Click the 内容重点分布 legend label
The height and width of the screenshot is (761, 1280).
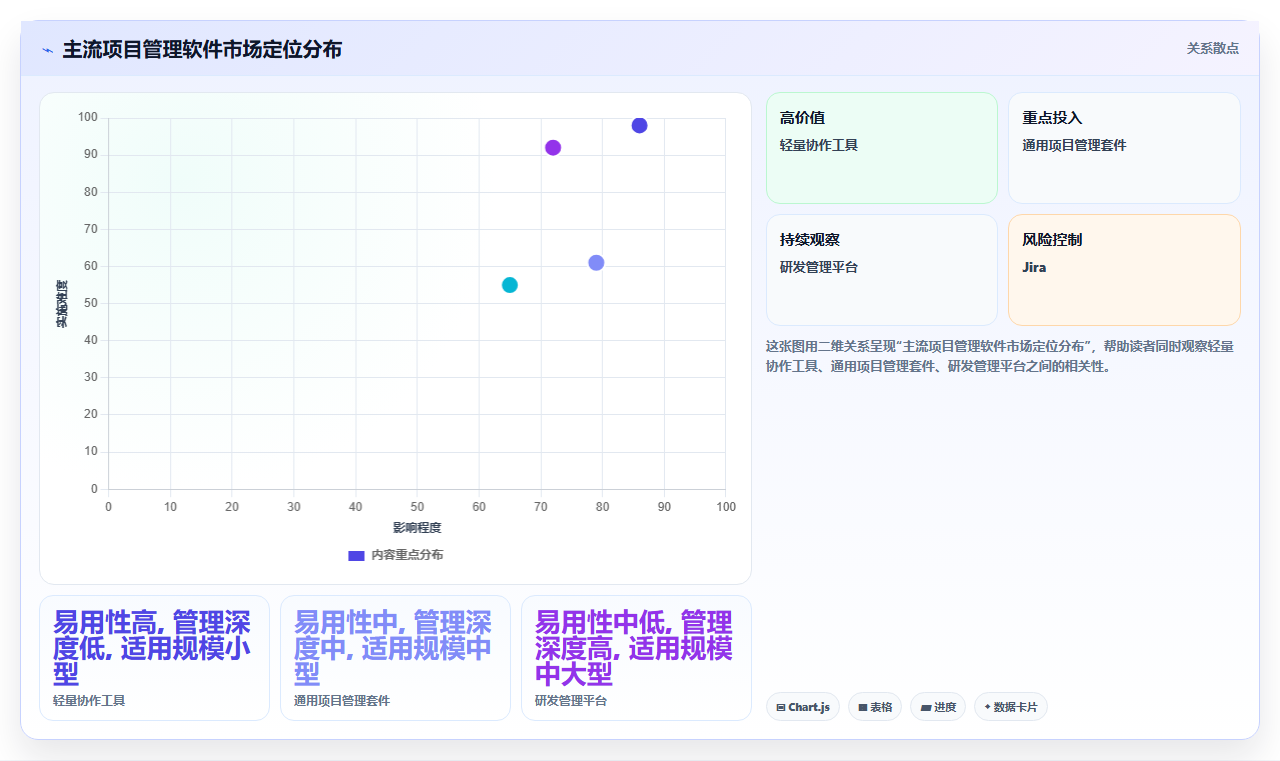click(407, 555)
